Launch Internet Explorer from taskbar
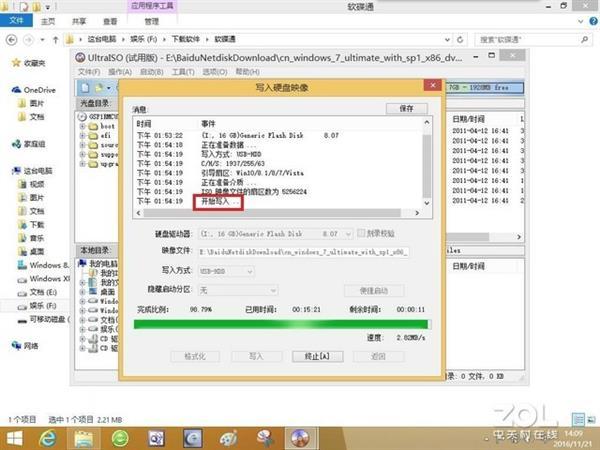Viewport: 600px width, 450px height. (x=47, y=439)
